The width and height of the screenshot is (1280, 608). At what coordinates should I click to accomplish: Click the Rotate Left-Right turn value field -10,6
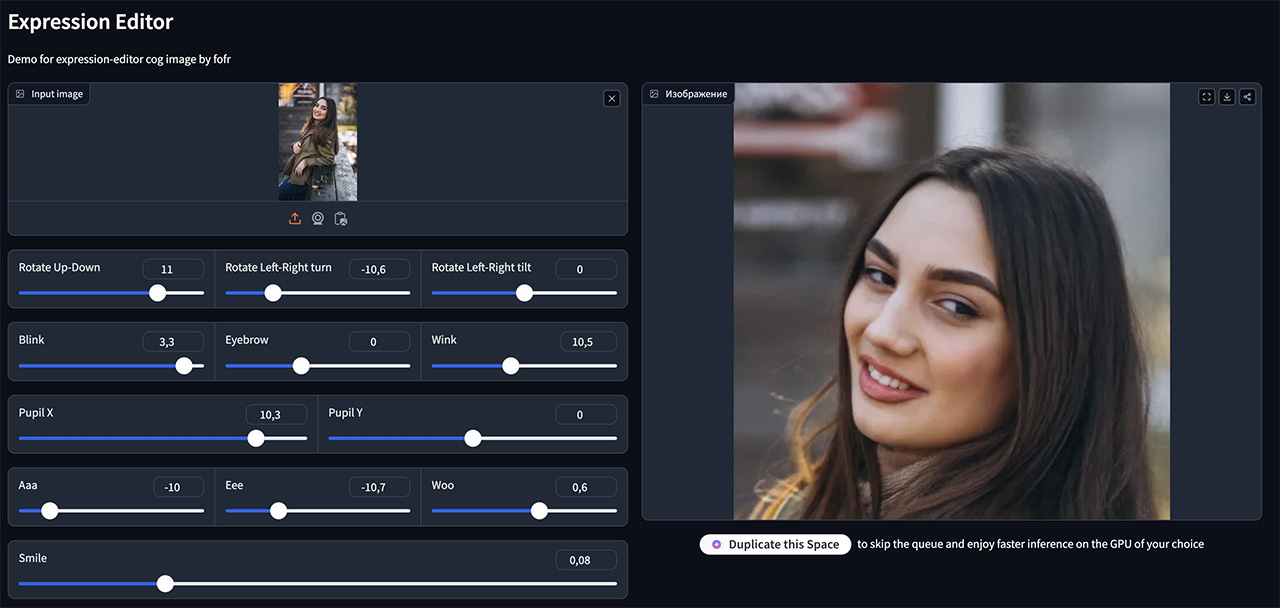point(380,269)
